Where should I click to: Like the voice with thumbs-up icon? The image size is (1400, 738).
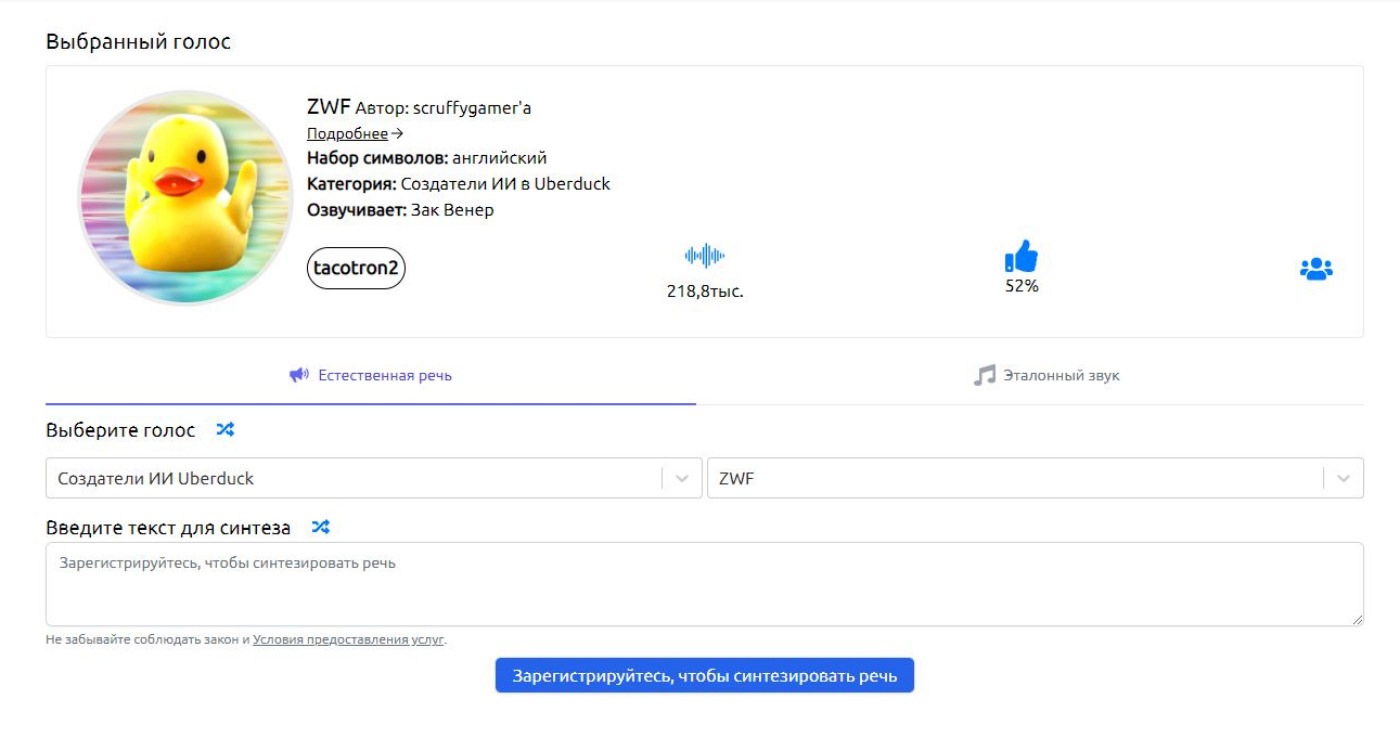(x=1021, y=257)
